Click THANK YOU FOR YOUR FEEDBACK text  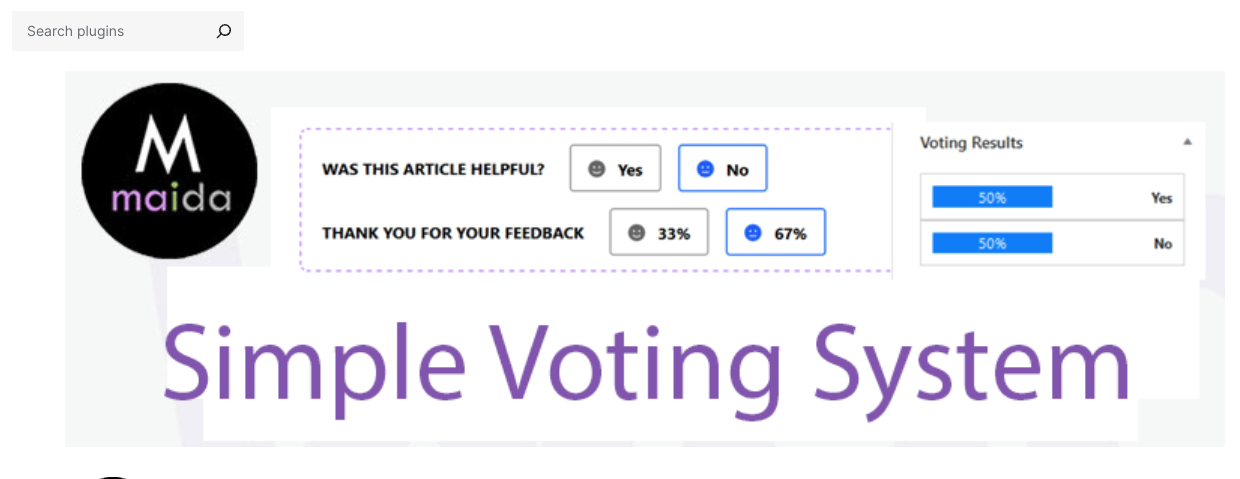(x=453, y=233)
